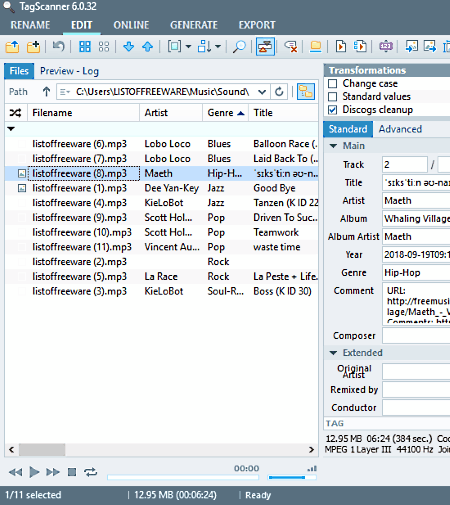This screenshot has height=505, width=450.
Task: Tick the checkbox beside listoffreeware (9).mp3
Action: [x=22, y=218]
